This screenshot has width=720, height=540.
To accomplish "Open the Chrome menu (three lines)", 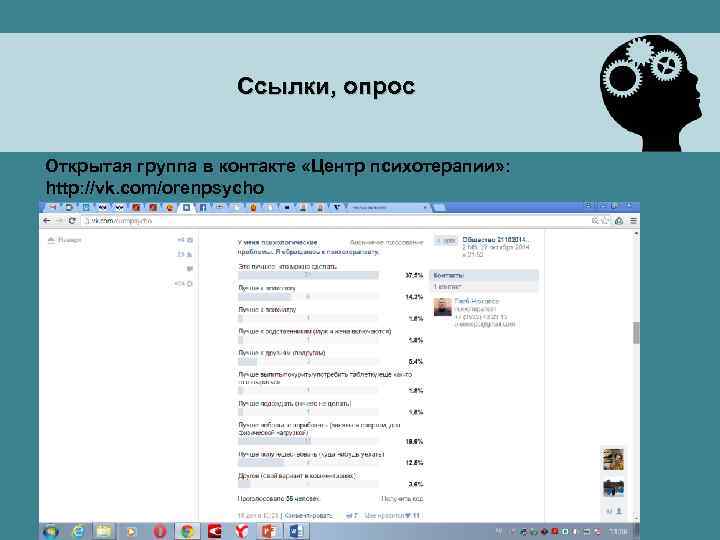I will coord(633,221).
